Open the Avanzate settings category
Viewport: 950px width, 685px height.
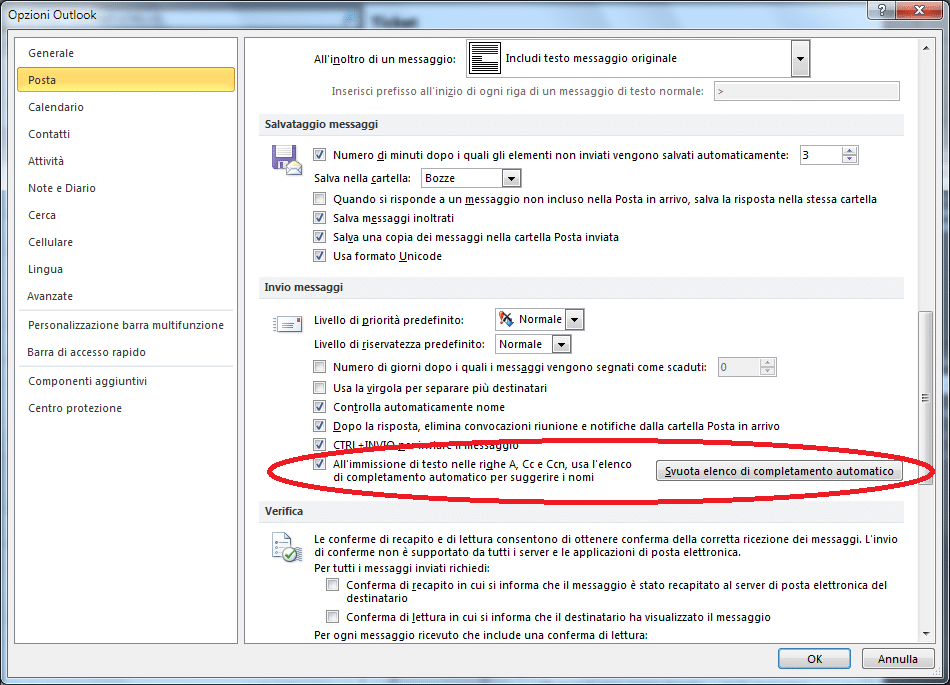[126, 296]
